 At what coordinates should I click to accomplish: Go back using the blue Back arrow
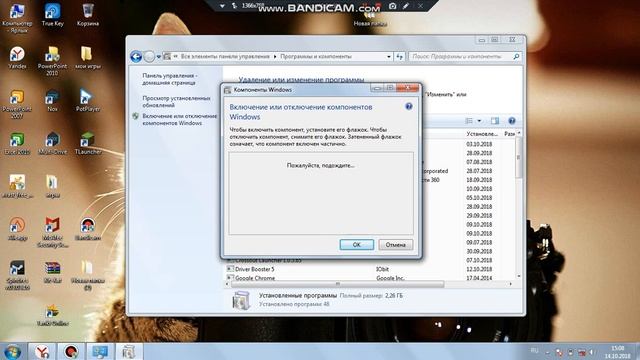pyautogui.click(x=136, y=56)
